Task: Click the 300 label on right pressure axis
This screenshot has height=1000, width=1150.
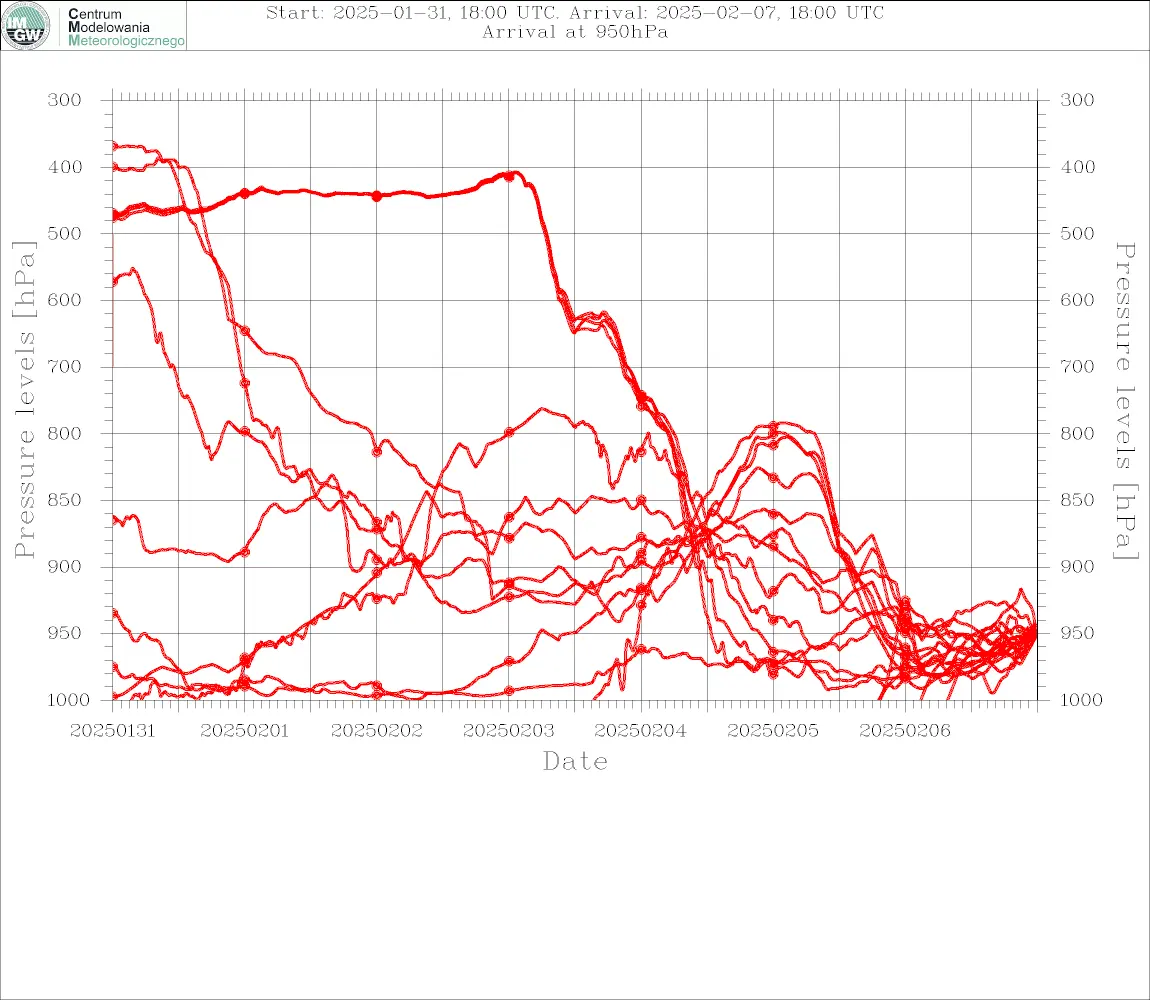Action: (1077, 100)
